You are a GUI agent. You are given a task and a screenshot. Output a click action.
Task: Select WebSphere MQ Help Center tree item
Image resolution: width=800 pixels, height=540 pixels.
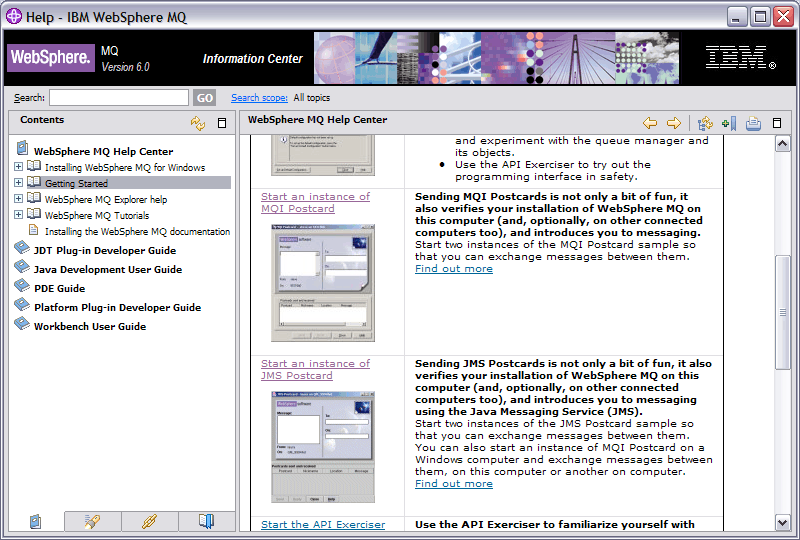point(104,152)
